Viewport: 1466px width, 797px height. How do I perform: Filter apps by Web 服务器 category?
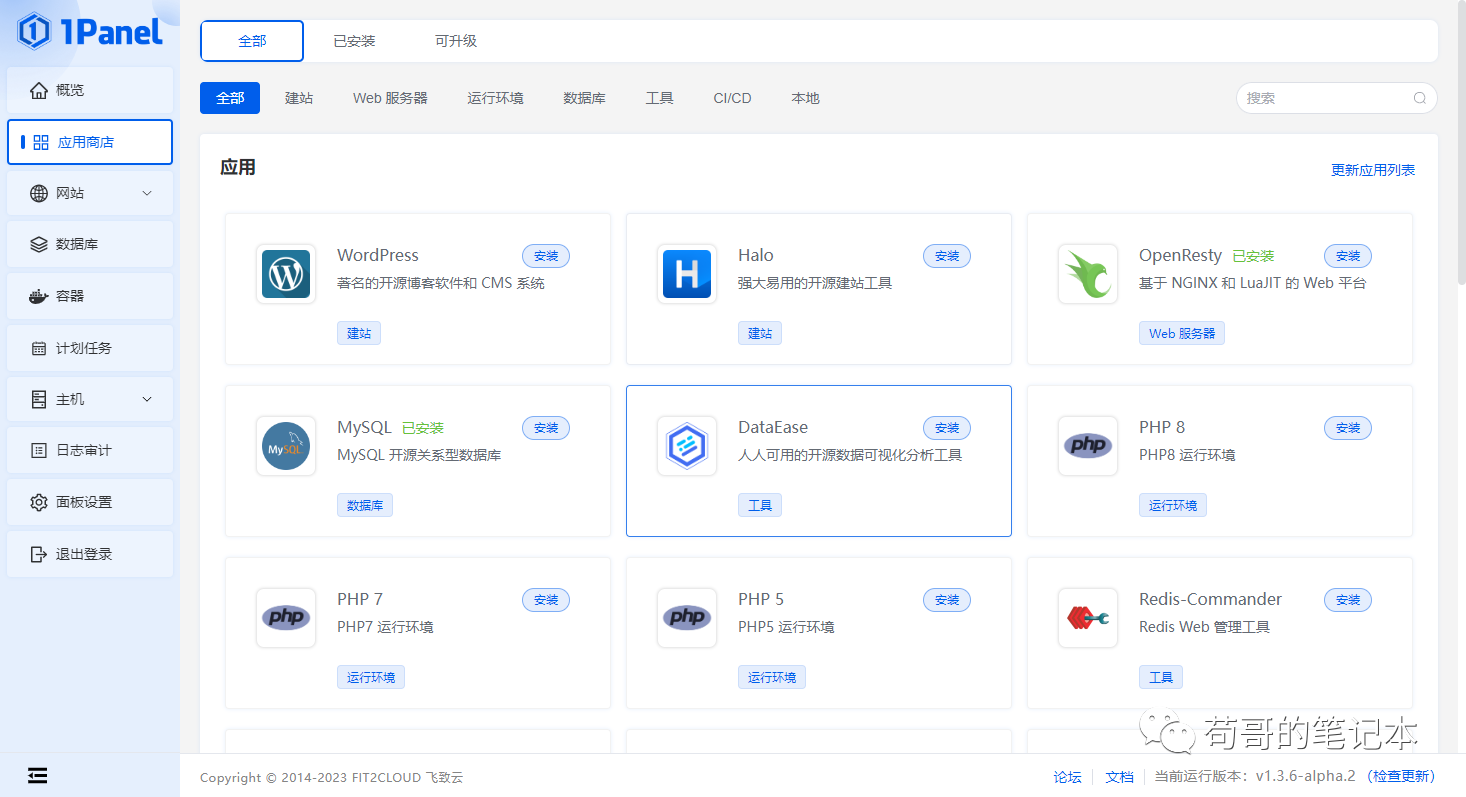tap(390, 98)
